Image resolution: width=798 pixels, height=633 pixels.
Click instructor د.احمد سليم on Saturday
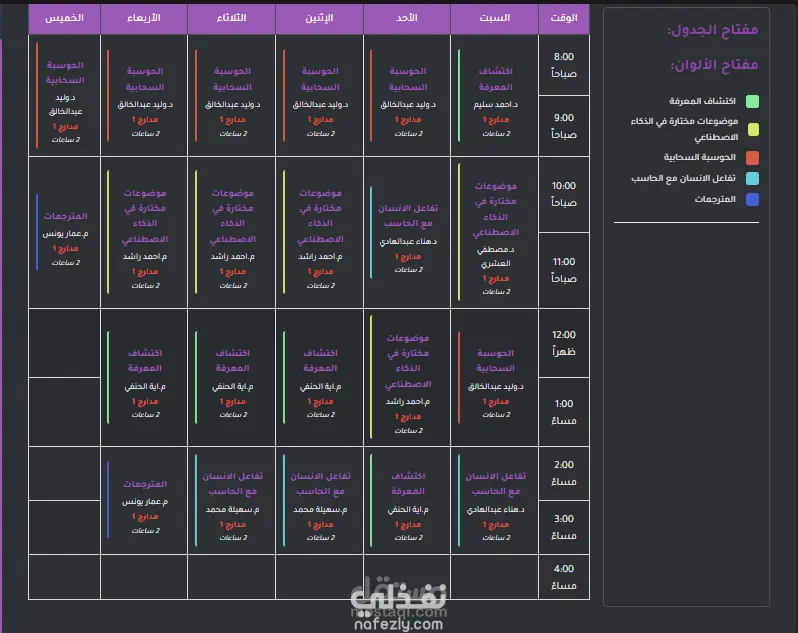tap(495, 105)
